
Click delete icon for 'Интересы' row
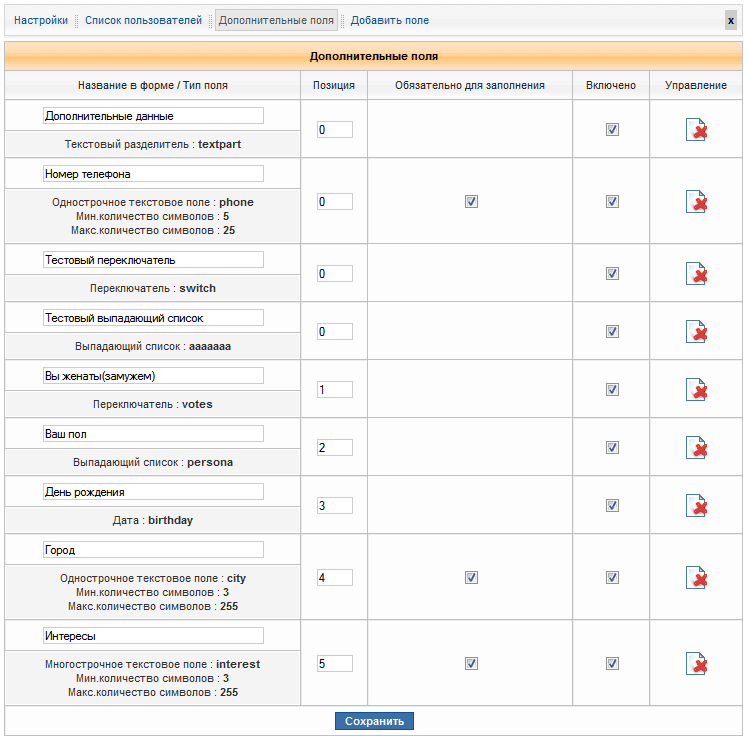(x=696, y=664)
